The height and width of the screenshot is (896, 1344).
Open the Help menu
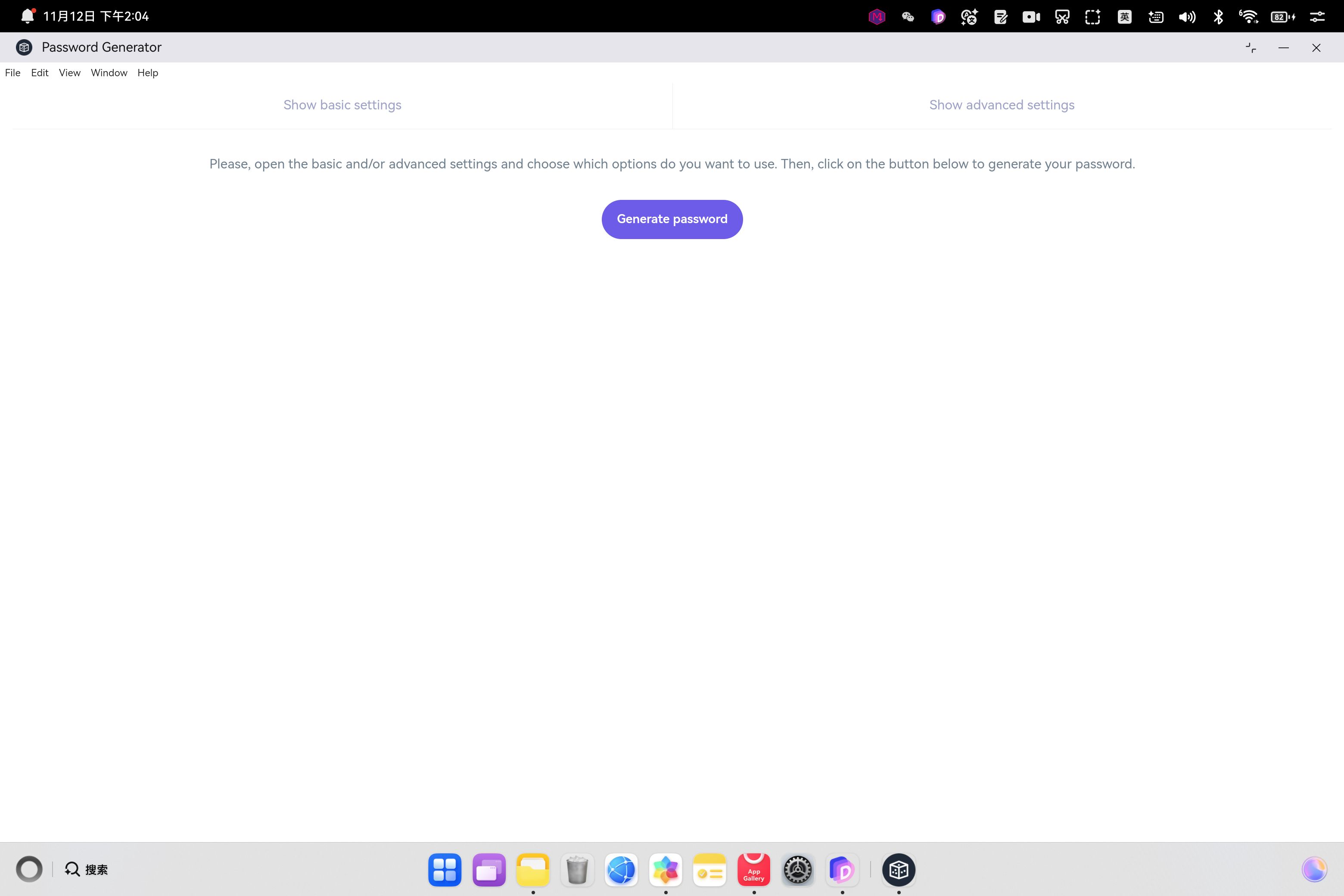pyautogui.click(x=147, y=72)
